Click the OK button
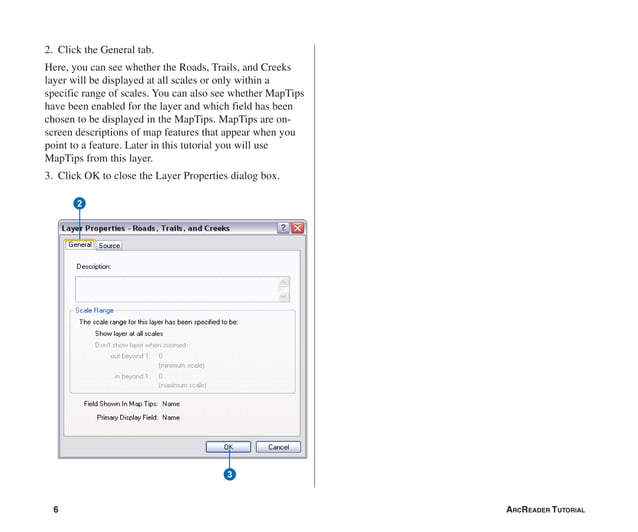Viewport: 638px width, 532px height. 228,447
